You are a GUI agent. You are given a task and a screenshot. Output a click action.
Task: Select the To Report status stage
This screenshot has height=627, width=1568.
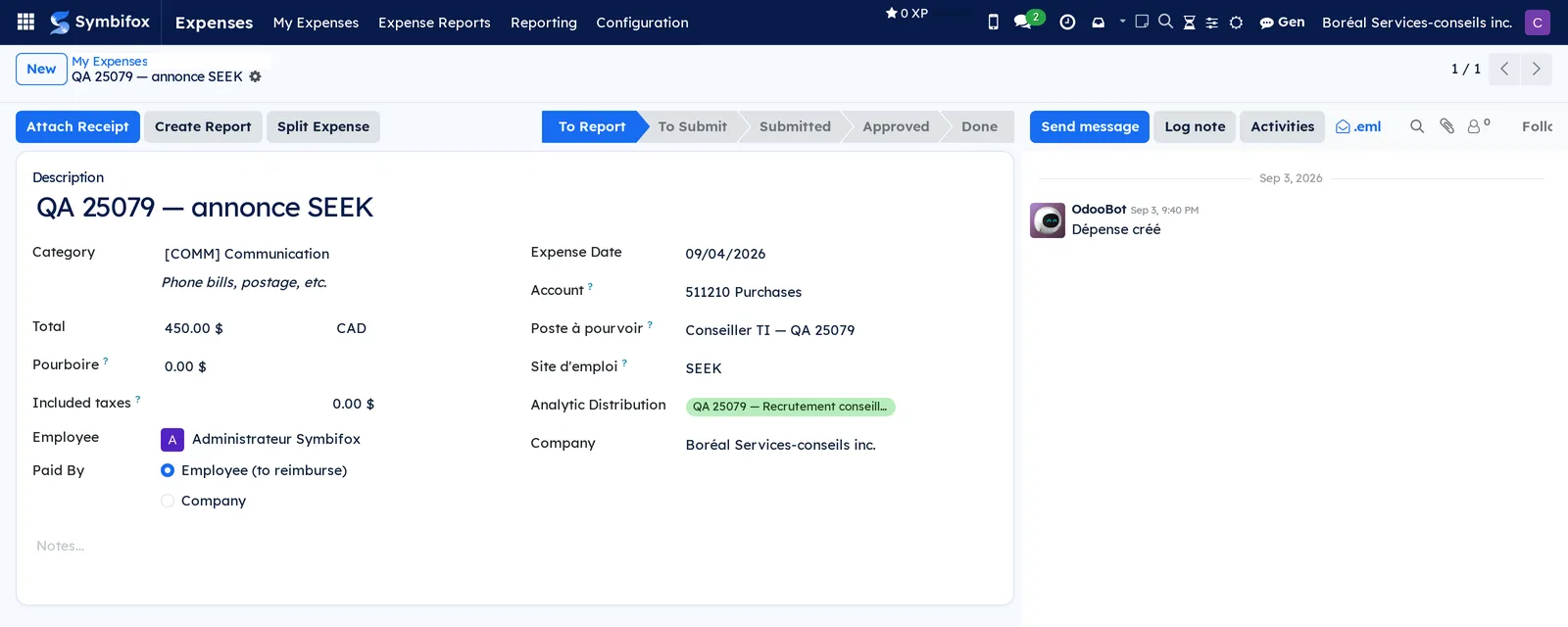tap(591, 126)
